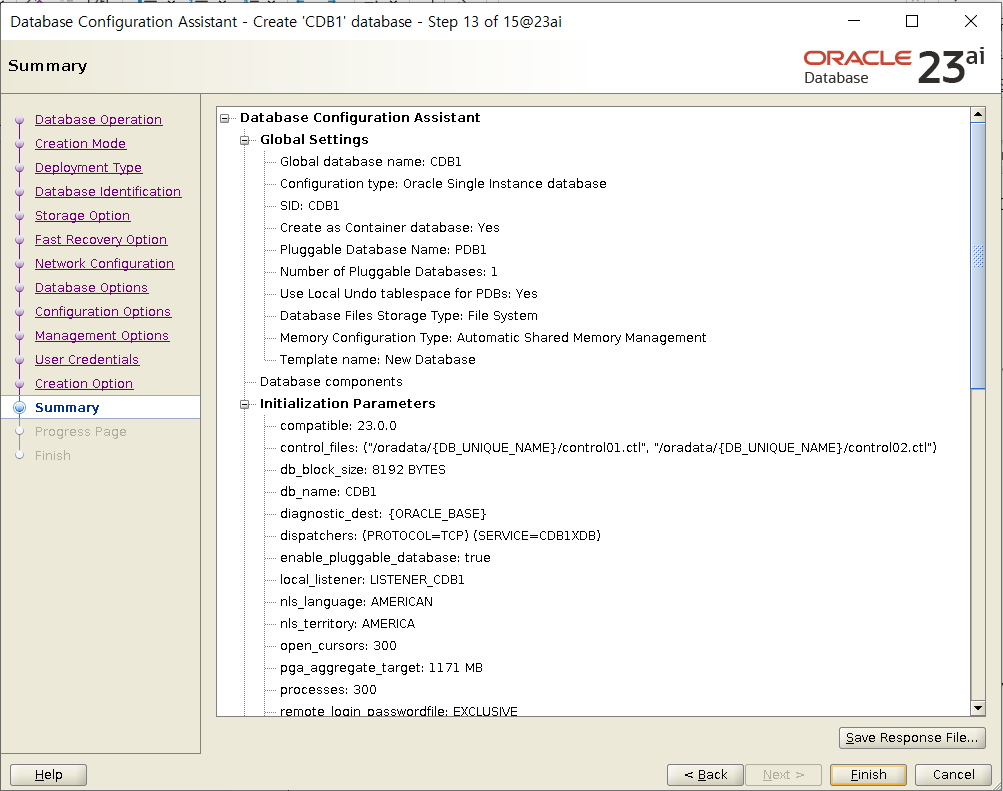This screenshot has width=1003, height=791.
Task: Click Save Response File button
Action: click(x=912, y=737)
